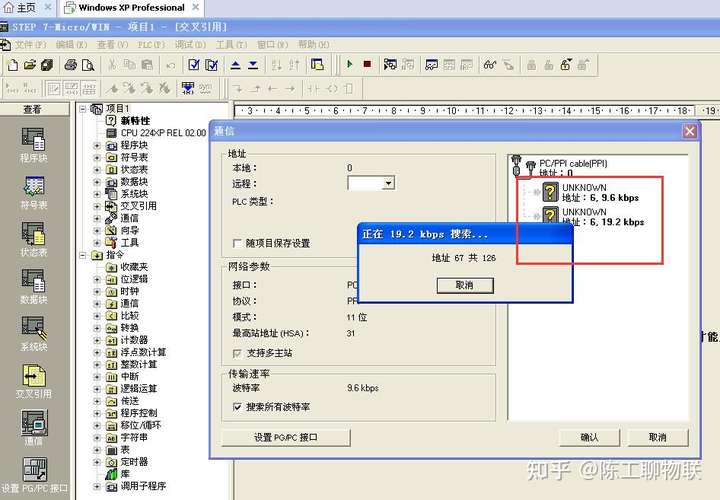
Task: Click the Open project folder icon
Action: pyautogui.click(x=30, y=65)
